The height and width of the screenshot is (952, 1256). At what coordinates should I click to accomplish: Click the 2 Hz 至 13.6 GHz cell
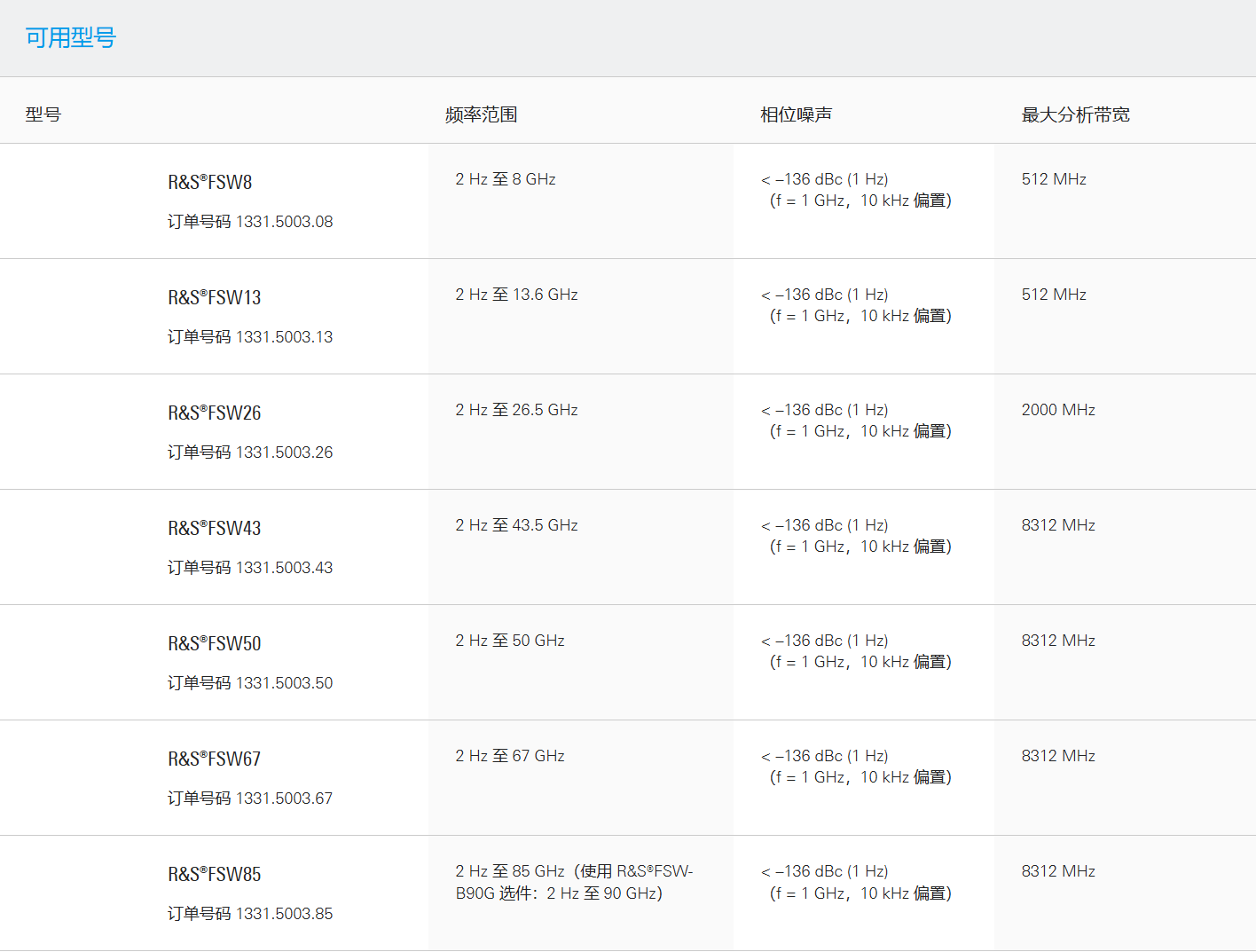(x=516, y=295)
